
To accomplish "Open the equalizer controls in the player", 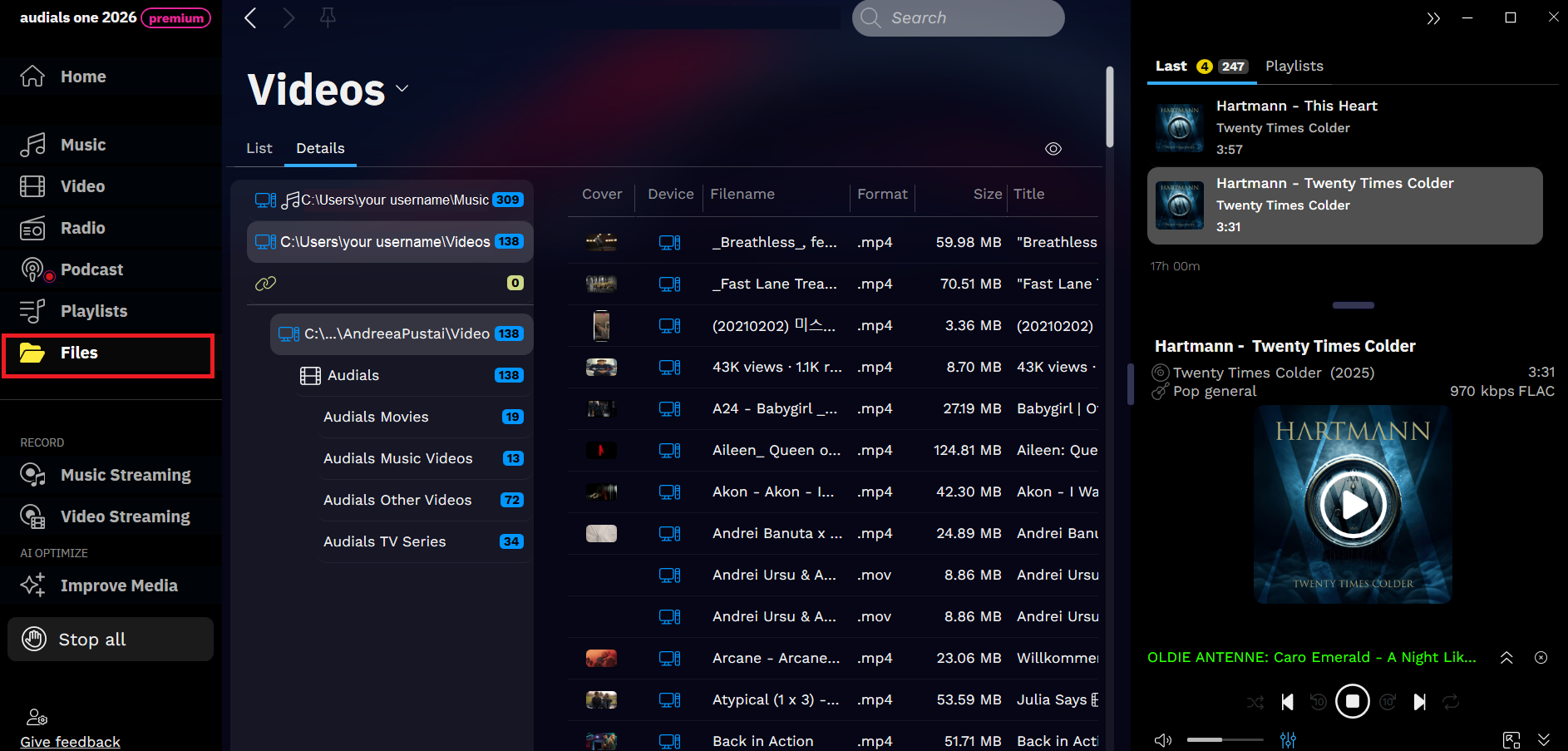I will click(x=1289, y=739).
